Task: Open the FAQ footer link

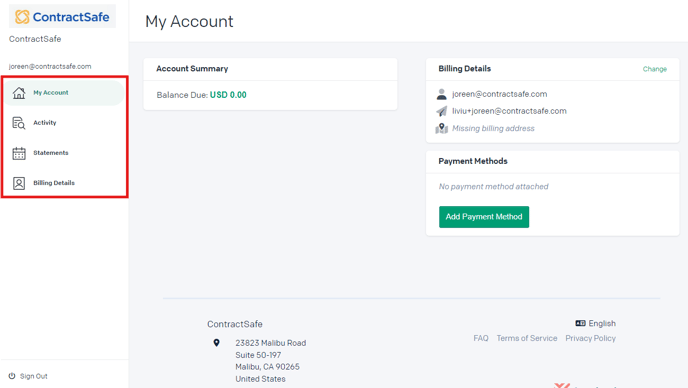Action: click(x=480, y=338)
